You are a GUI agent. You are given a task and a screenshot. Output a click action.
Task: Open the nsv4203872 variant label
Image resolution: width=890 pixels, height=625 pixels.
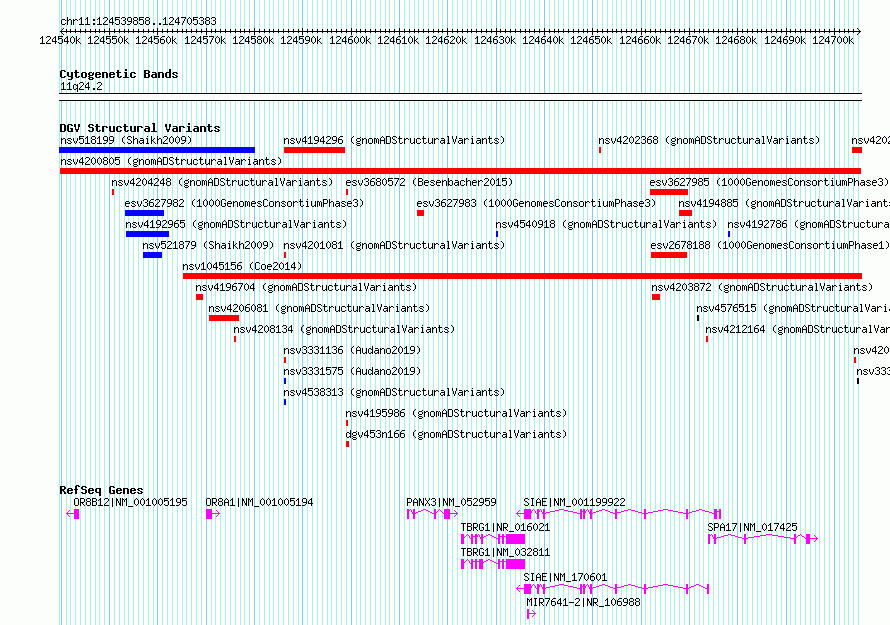[x=762, y=287]
